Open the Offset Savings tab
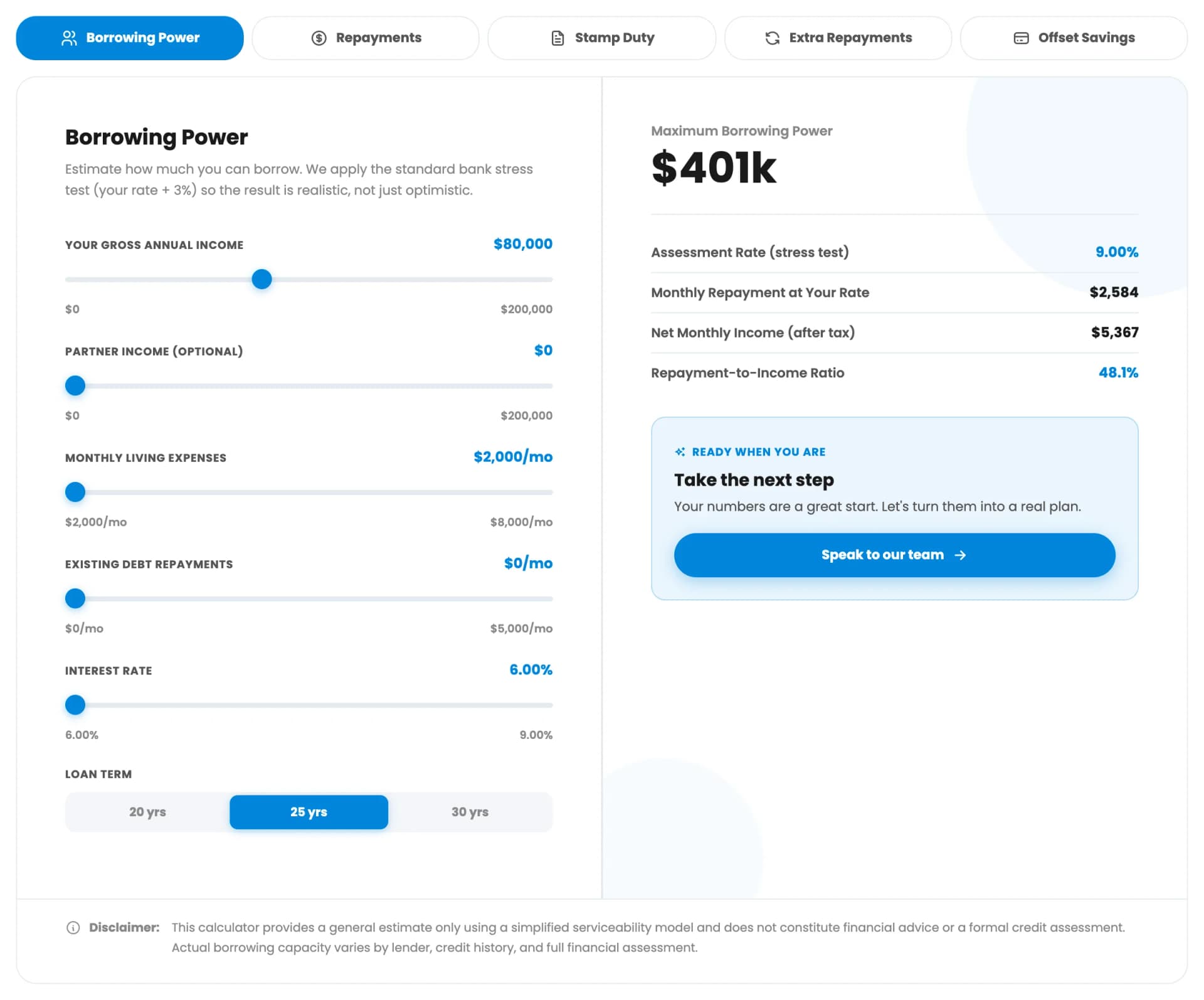 coord(1074,38)
